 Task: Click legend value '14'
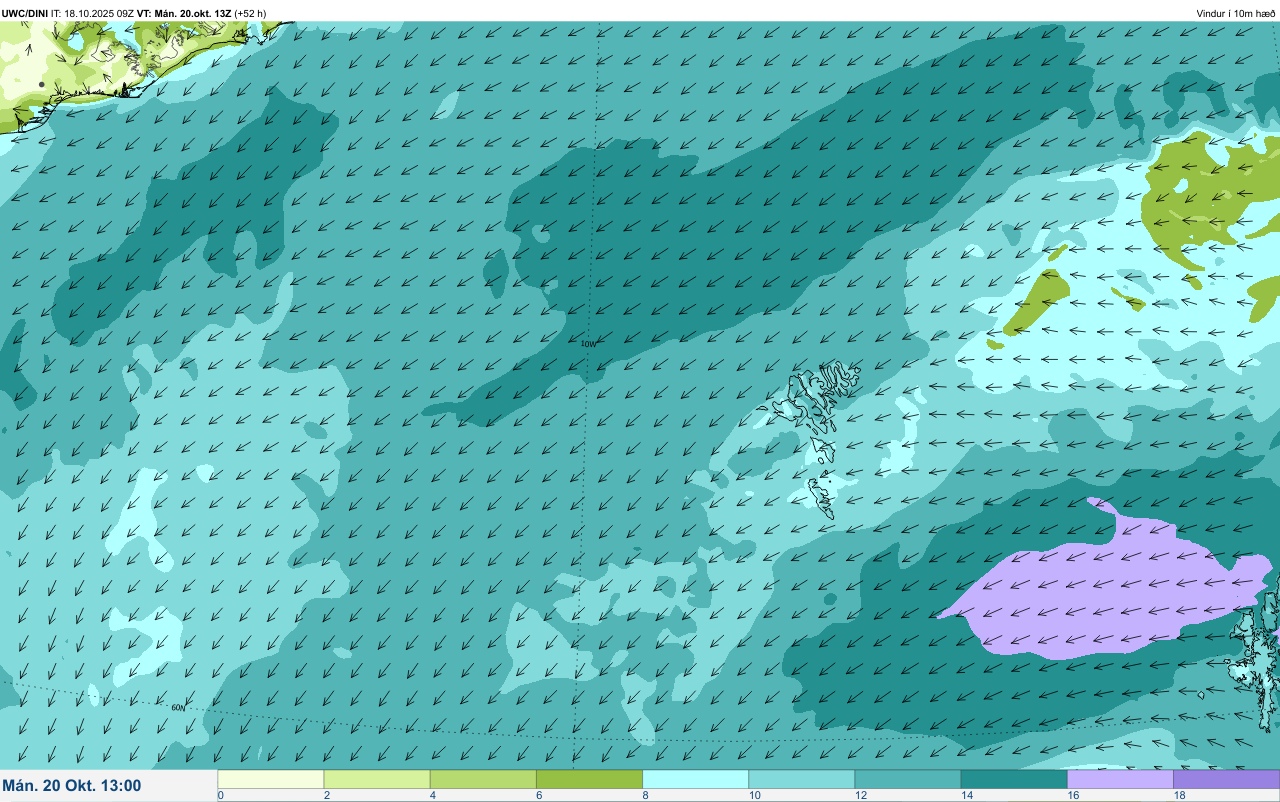tap(966, 796)
